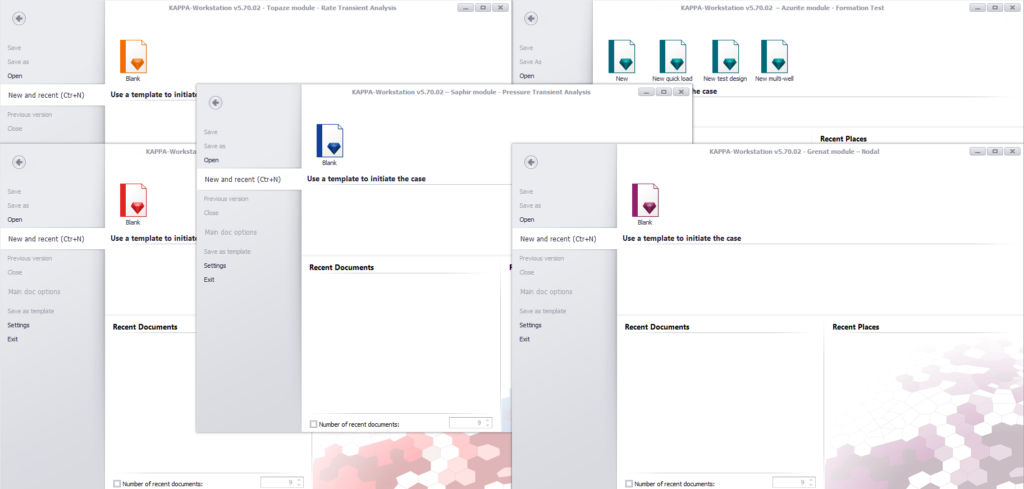
Task: Enable Number of recent documents checkbox in Saphir
Action: point(313,424)
